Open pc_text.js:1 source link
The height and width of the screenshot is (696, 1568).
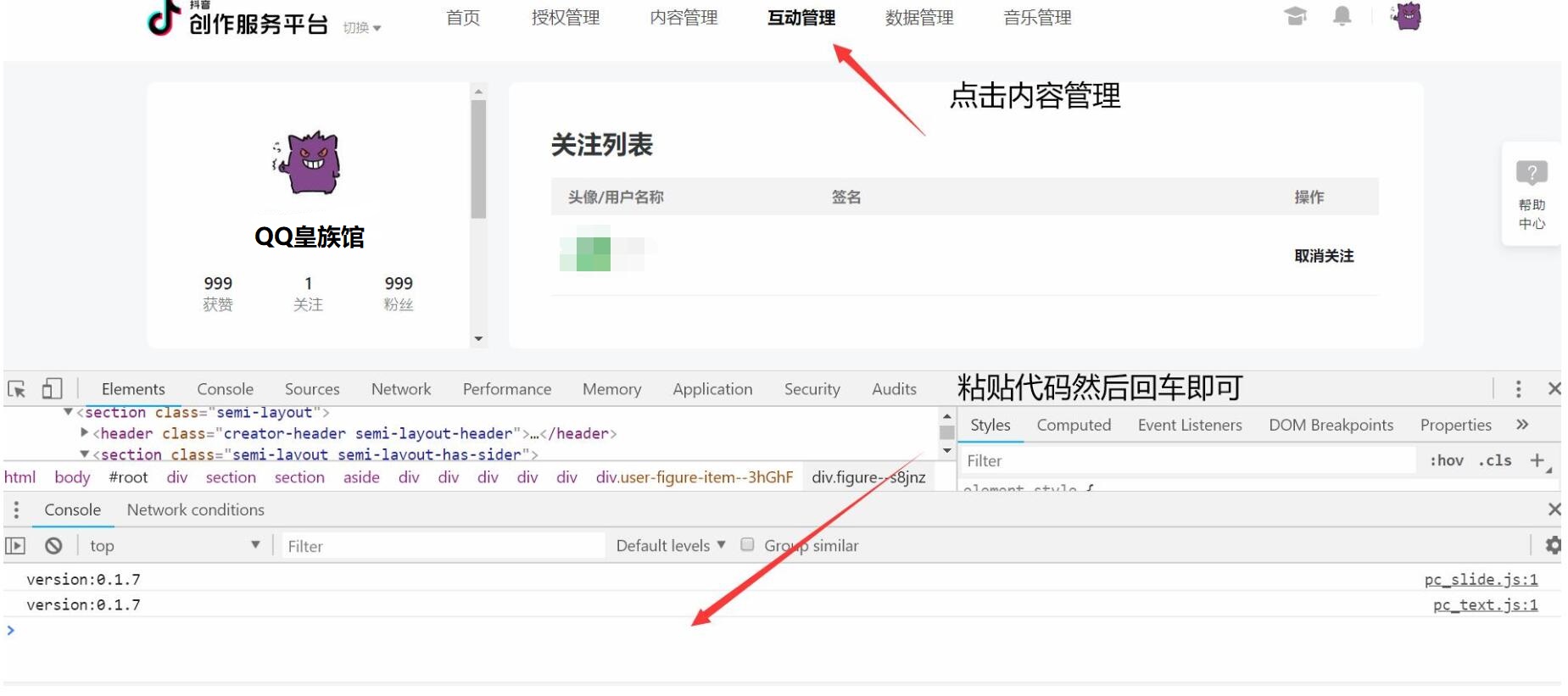click(1485, 604)
